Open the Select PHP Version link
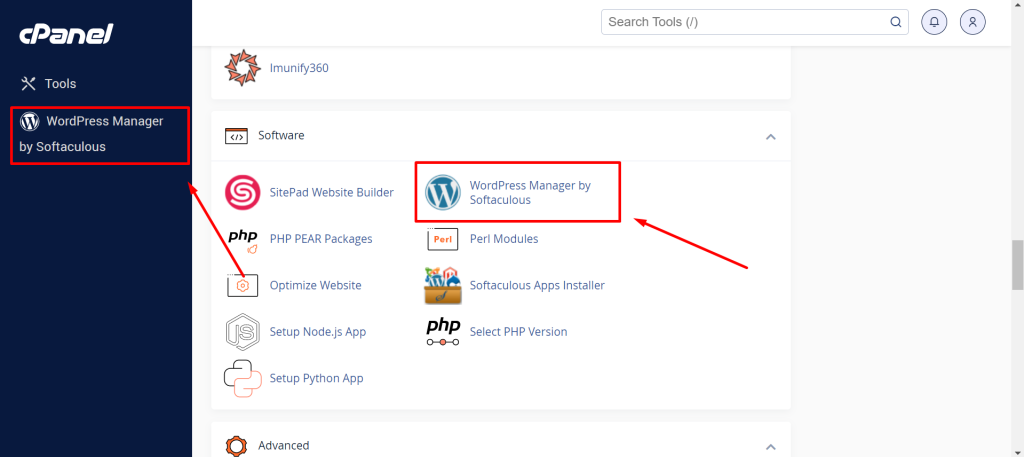The width and height of the screenshot is (1024, 457). tap(519, 332)
